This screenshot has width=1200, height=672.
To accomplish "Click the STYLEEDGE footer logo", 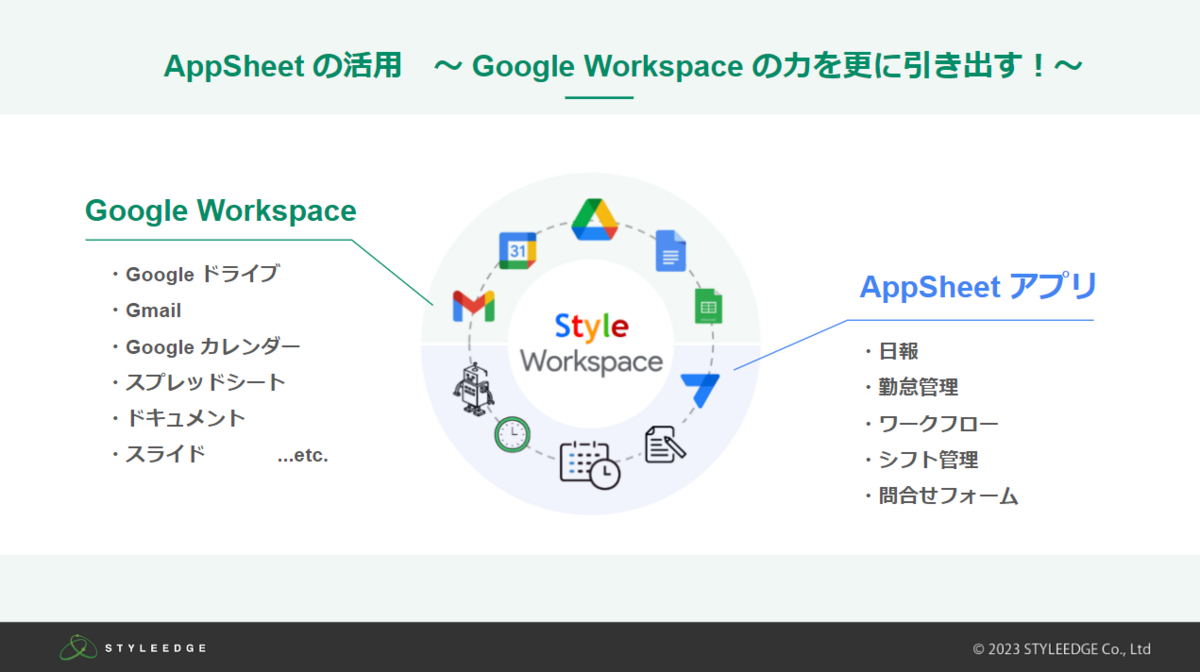I will pyautogui.click(x=133, y=648).
